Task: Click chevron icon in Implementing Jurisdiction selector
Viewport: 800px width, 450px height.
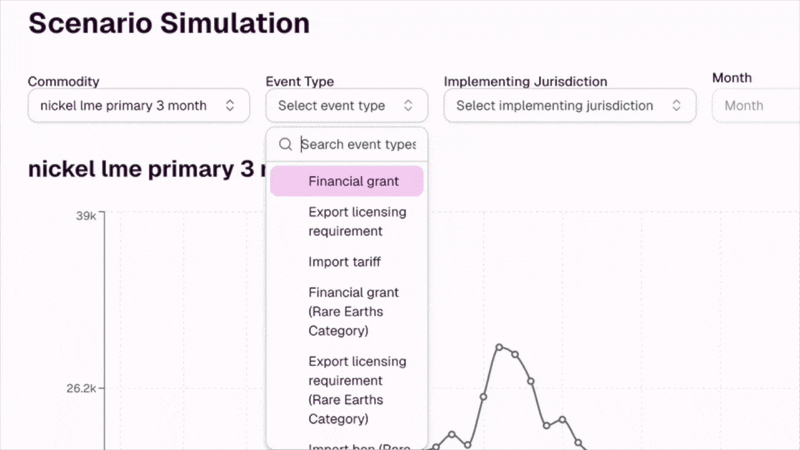Action: point(677,105)
